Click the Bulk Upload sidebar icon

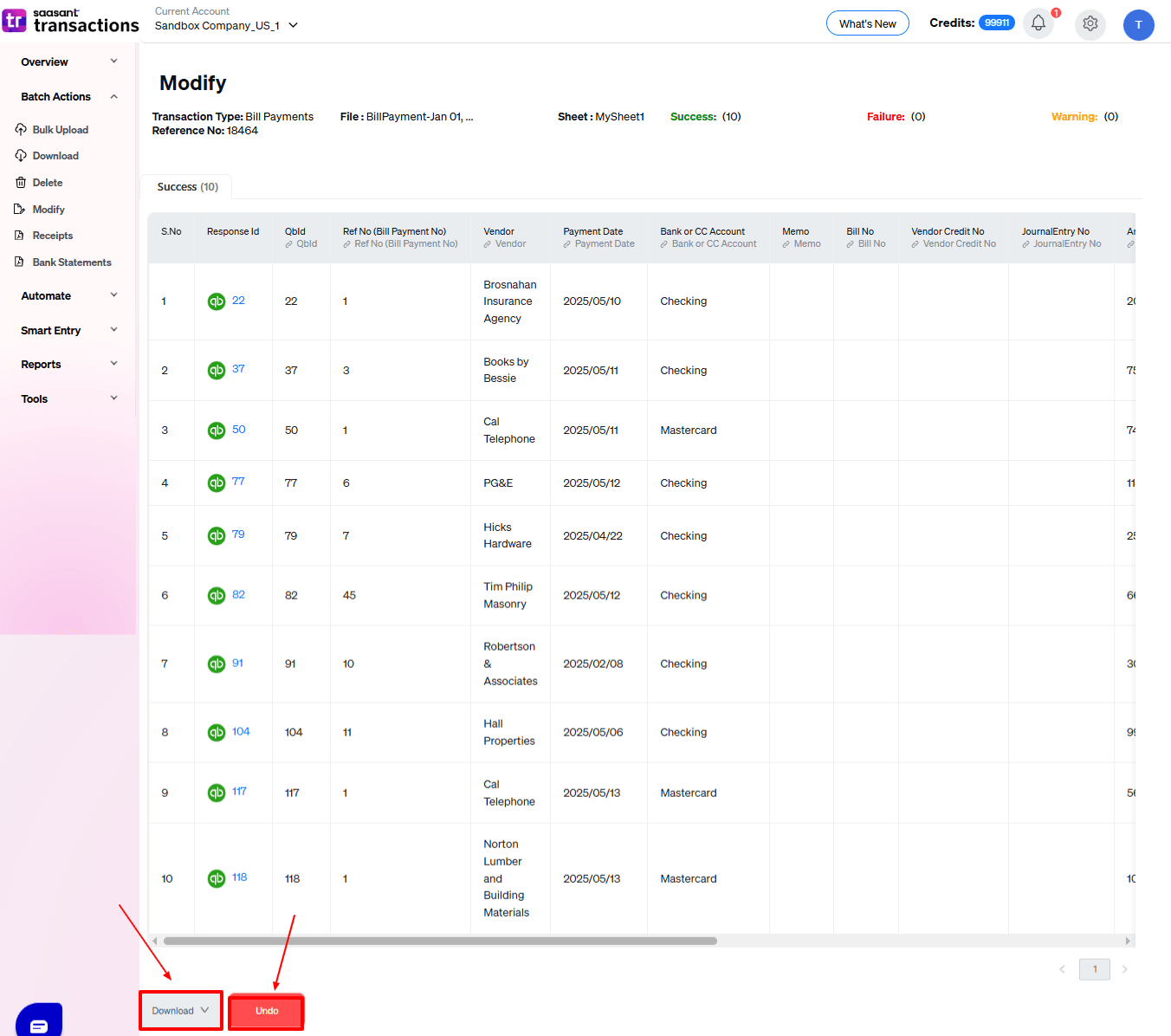click(21, 130)
